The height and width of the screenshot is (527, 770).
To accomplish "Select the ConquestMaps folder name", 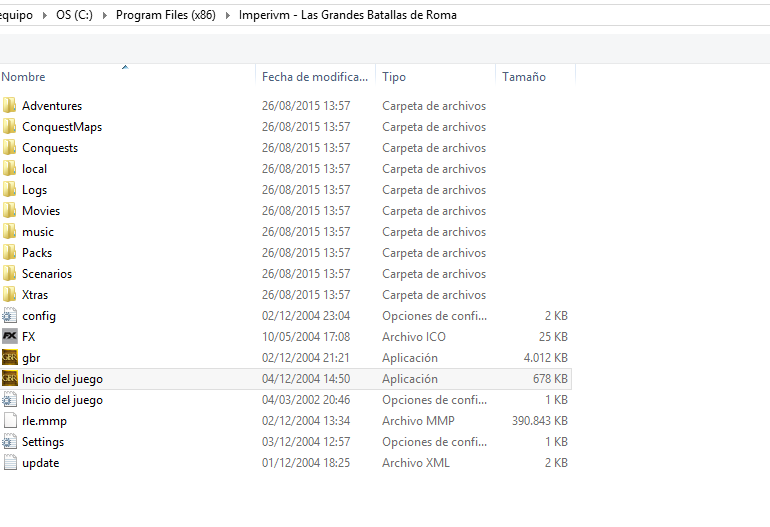I will pos(62,127).
